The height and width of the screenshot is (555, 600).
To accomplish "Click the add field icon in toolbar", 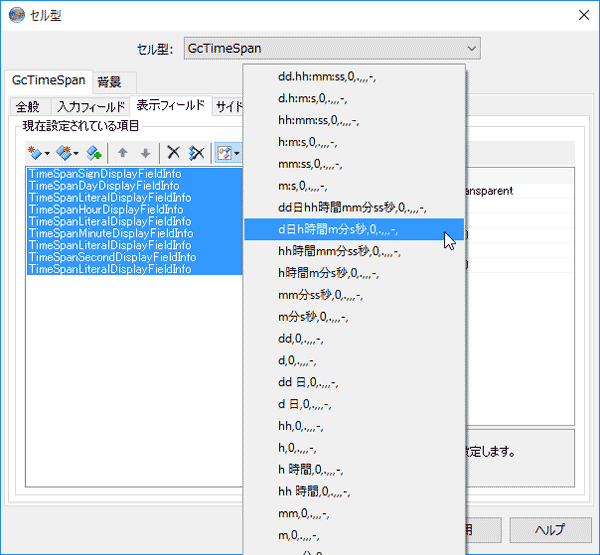I will [x=35, y=153].
